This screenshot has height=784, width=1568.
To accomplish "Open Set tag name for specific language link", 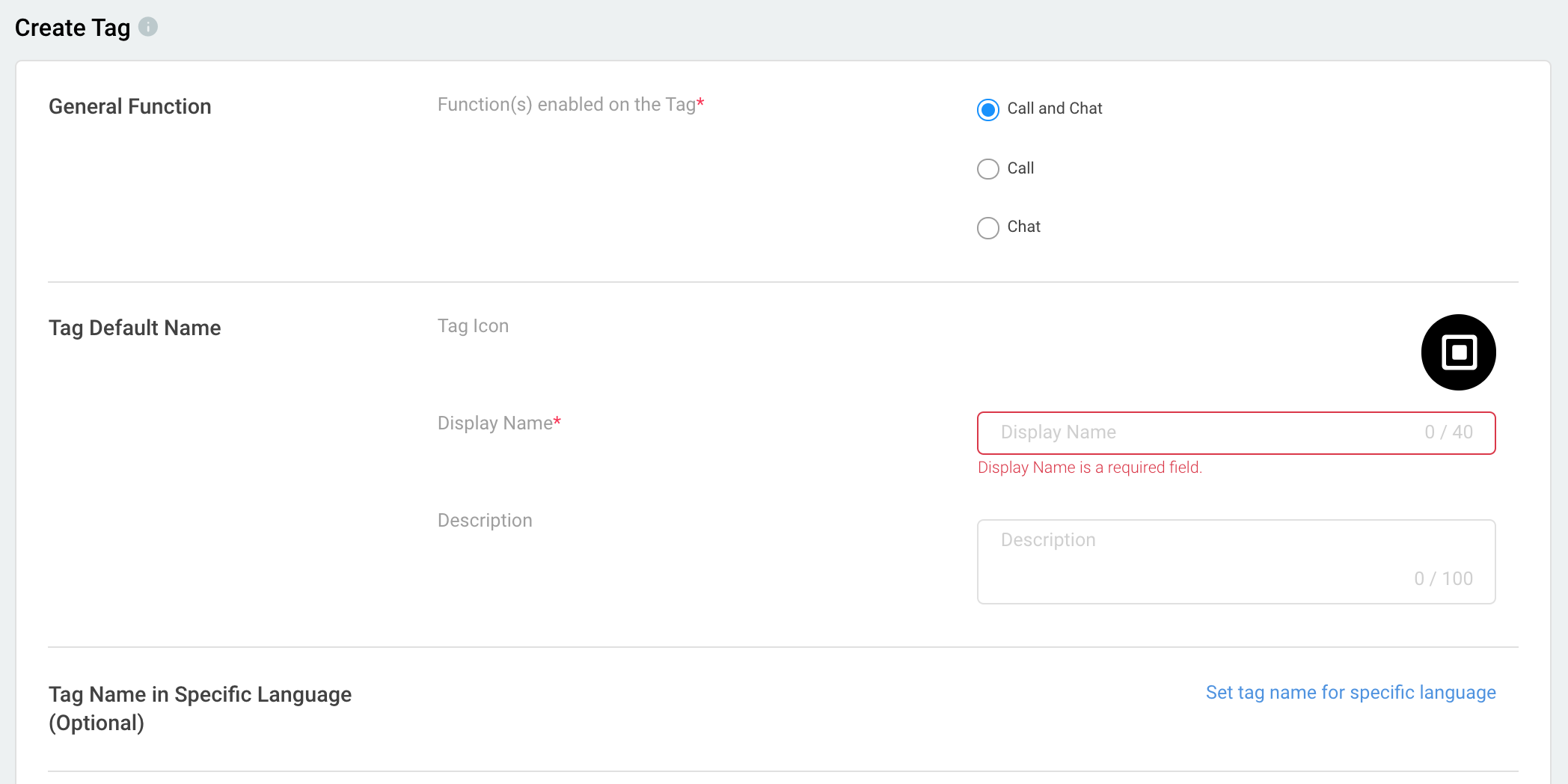I will pos(1350,693).
